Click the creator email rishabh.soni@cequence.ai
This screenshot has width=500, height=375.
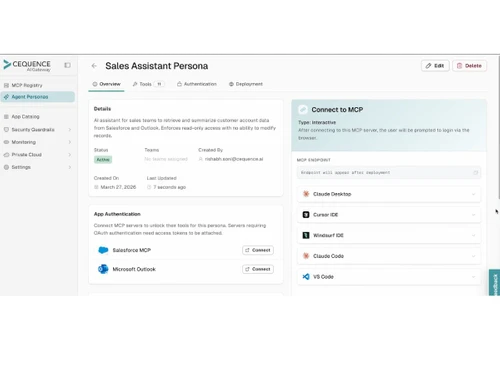click(234, 159)
